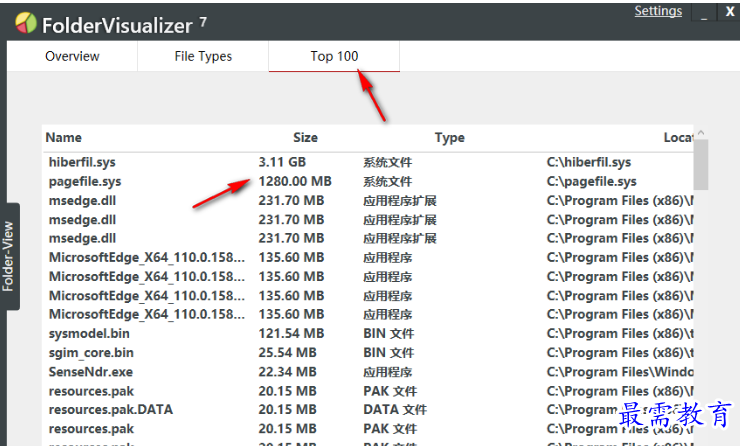The image size is (740, 446).
Task: Click the C:\hiberfil.sys location cell
Action: 589,162
